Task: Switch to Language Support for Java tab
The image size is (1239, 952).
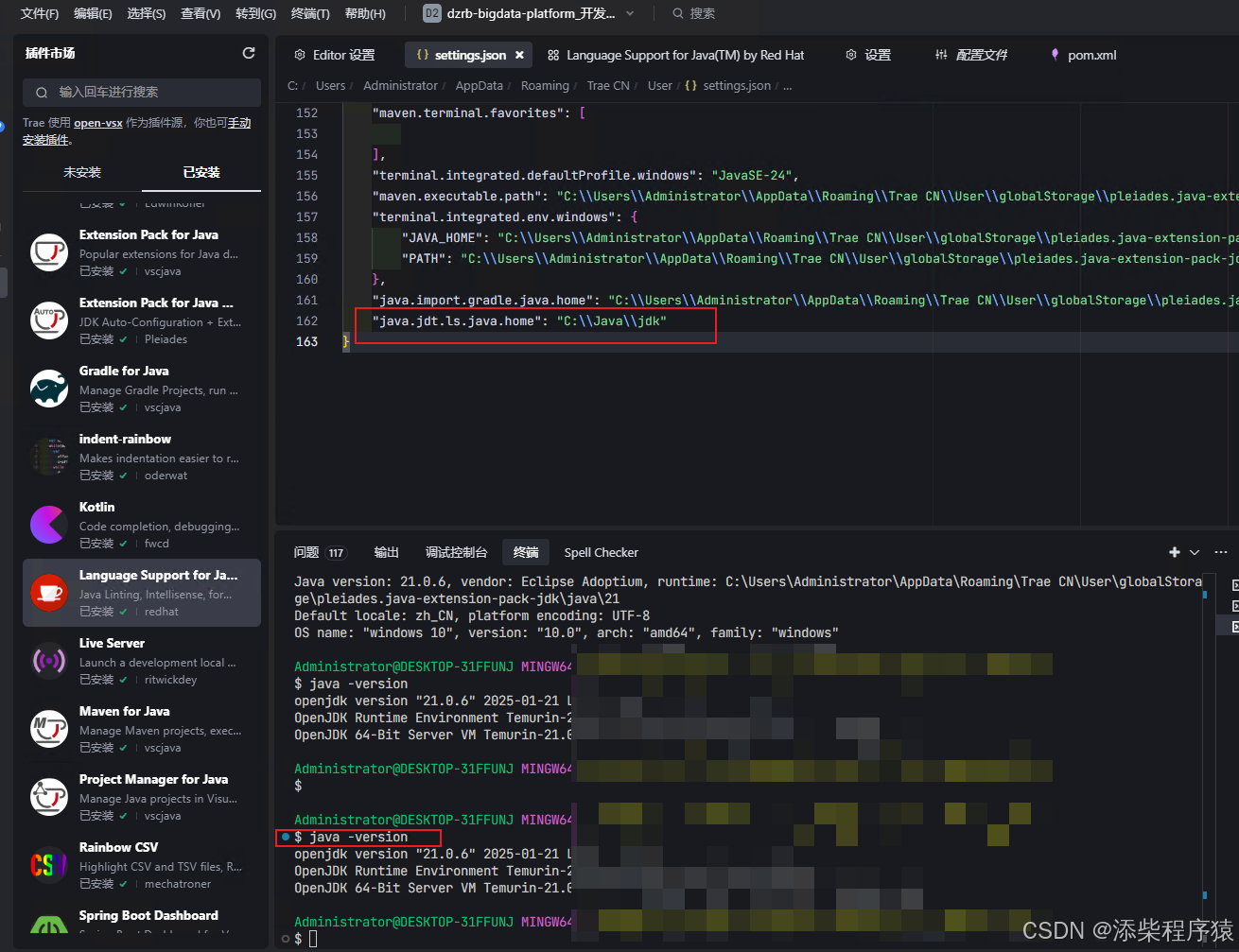Action: 676,55
